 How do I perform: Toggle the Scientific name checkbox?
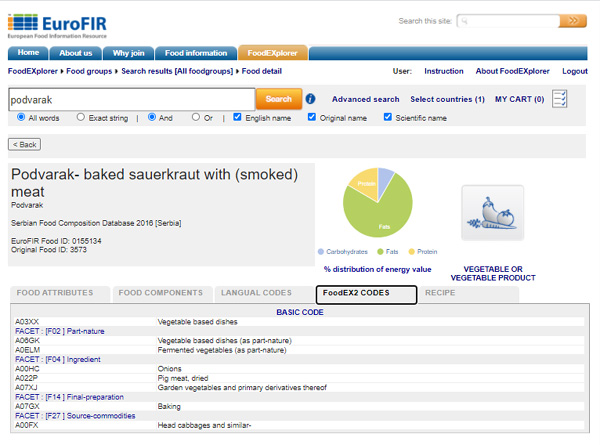tap(388, 117)
